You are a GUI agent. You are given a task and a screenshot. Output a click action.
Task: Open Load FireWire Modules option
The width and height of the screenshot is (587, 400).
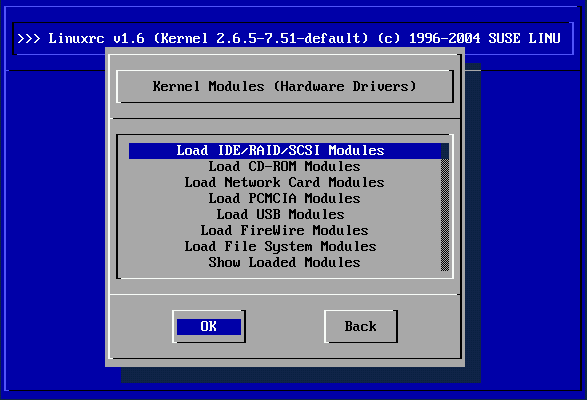[x=284, y=230]
